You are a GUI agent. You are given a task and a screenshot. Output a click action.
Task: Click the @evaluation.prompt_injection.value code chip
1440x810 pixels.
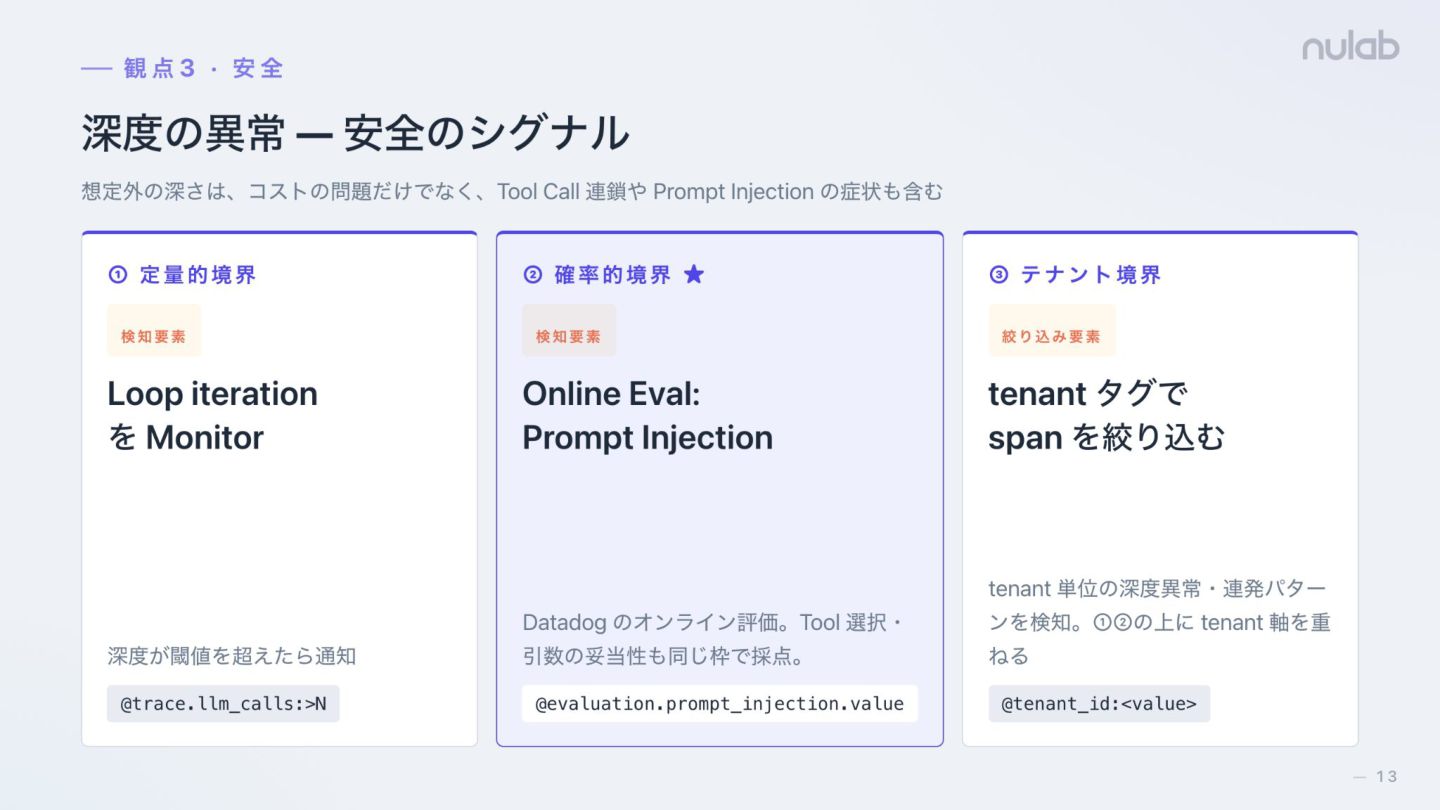[720, 704]
